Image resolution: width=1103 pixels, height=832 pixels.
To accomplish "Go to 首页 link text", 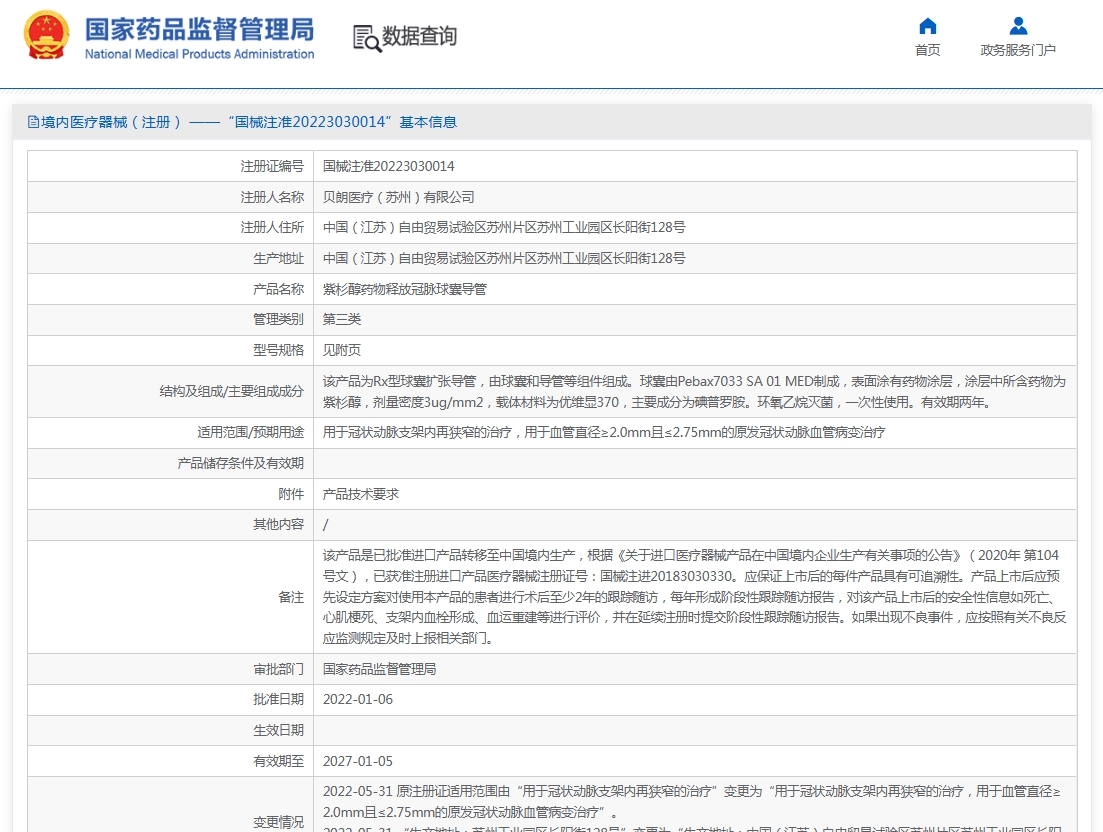I will point(927,50).
